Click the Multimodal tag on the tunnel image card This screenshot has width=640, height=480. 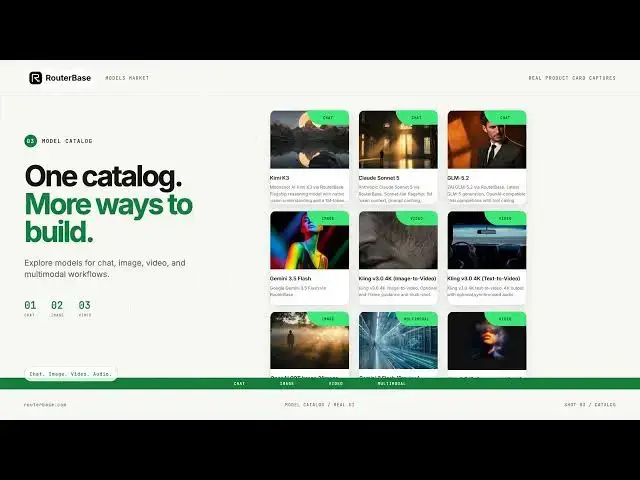(x=417, y=319)
